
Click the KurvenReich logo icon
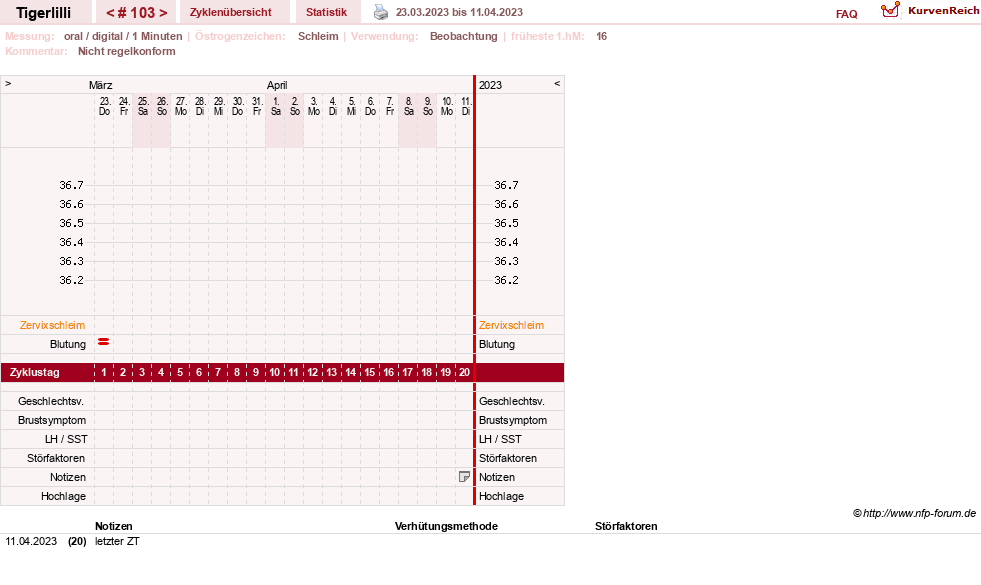pyautogui.click(x=890, y=10)
